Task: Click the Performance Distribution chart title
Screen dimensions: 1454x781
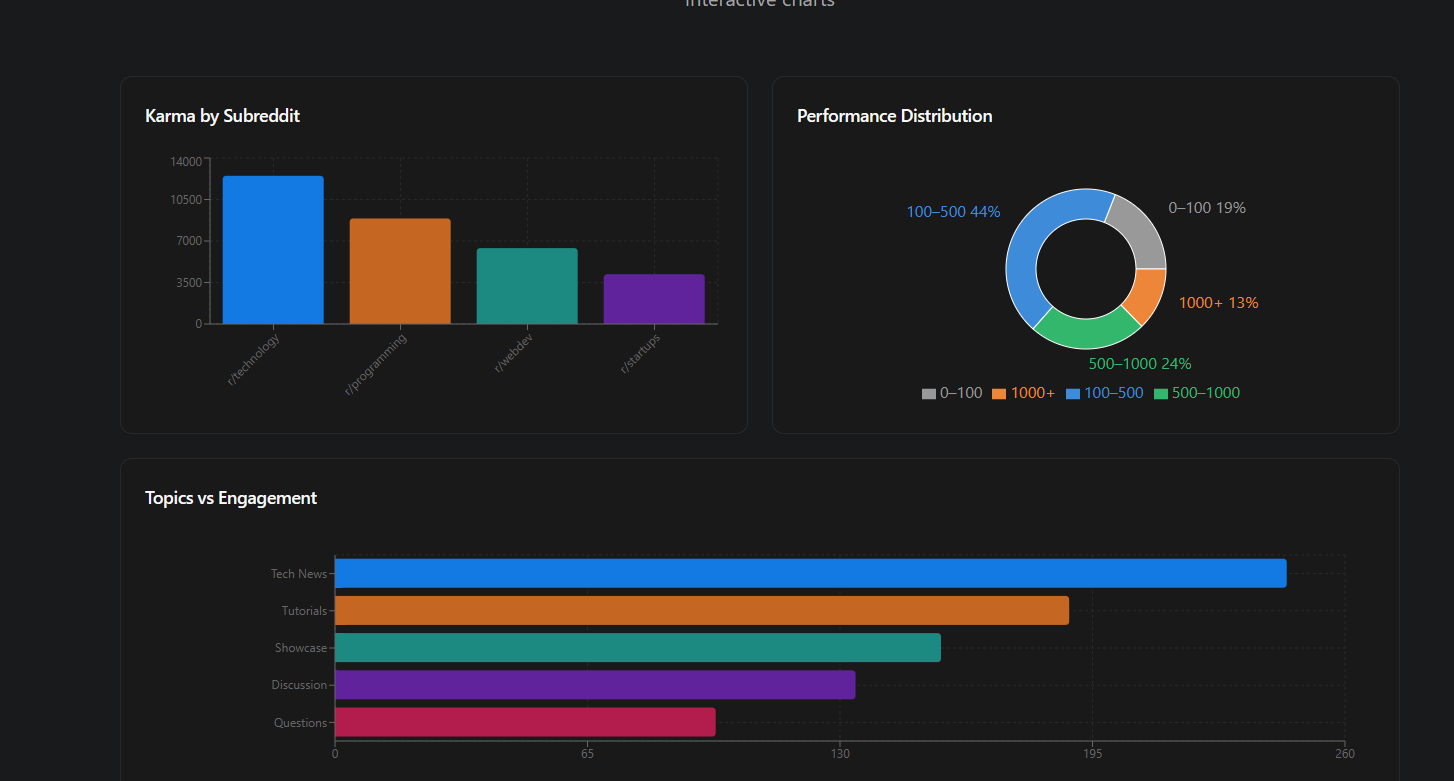Action: point(894,116)
